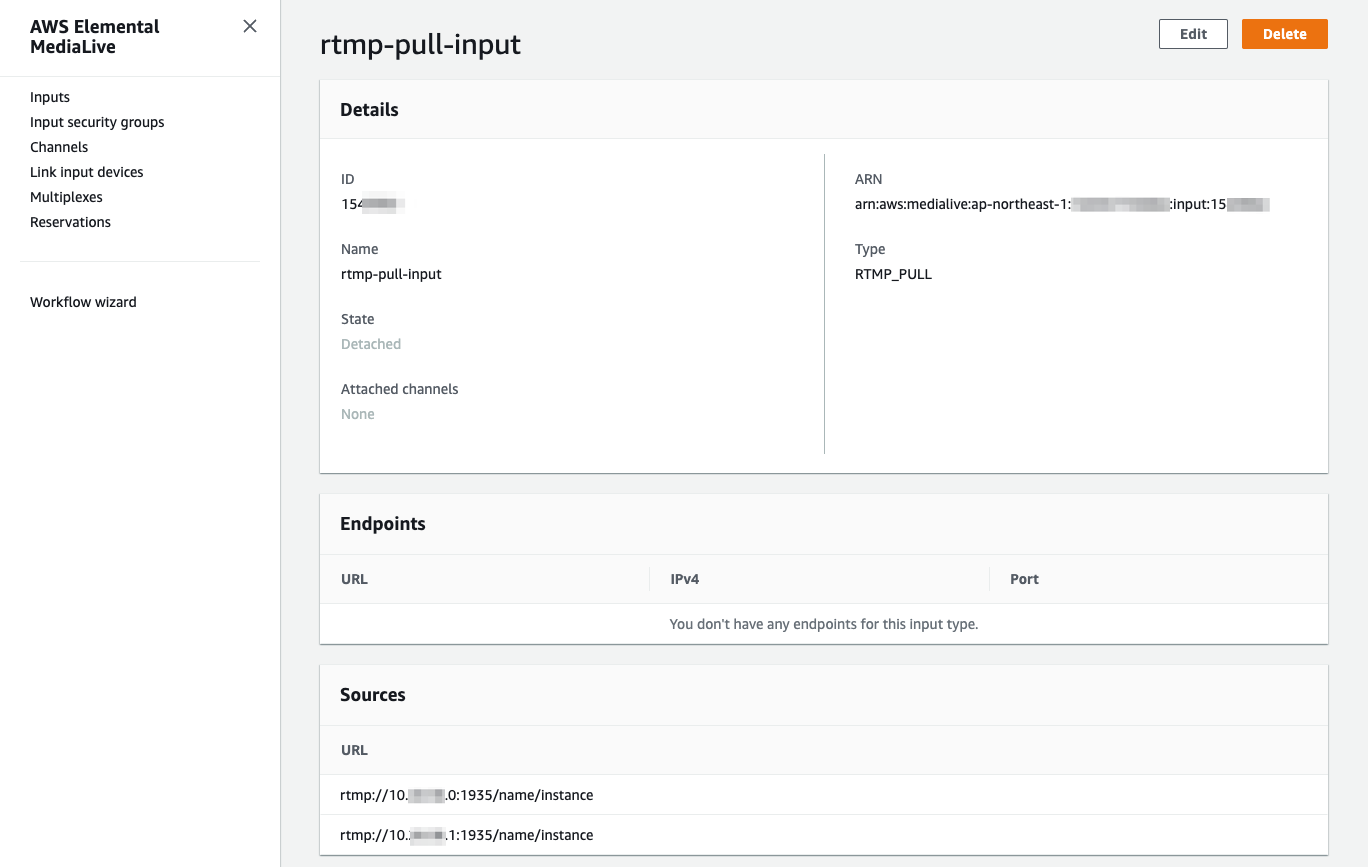Screen dimensions: 1368x867
Task: Click the Endpoints URL column header
Action: click(354, 579)
